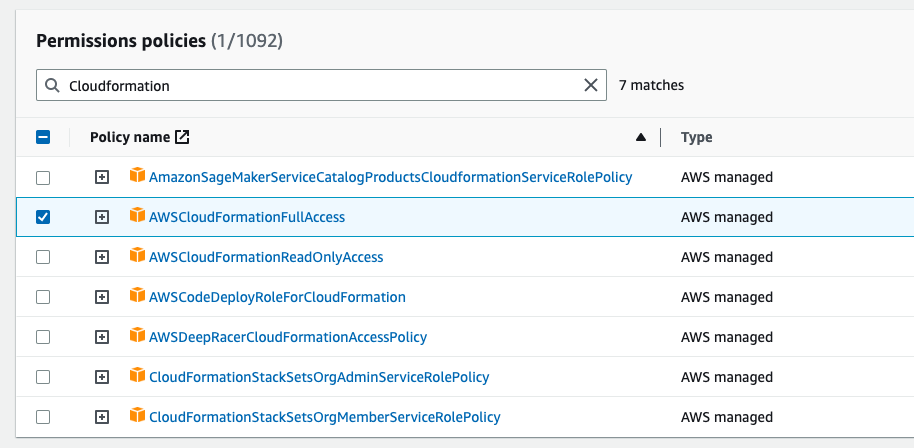Check the CloudFormationStackSetsOrgAdminServiceRolePolicy checkbox

[43, 378]
